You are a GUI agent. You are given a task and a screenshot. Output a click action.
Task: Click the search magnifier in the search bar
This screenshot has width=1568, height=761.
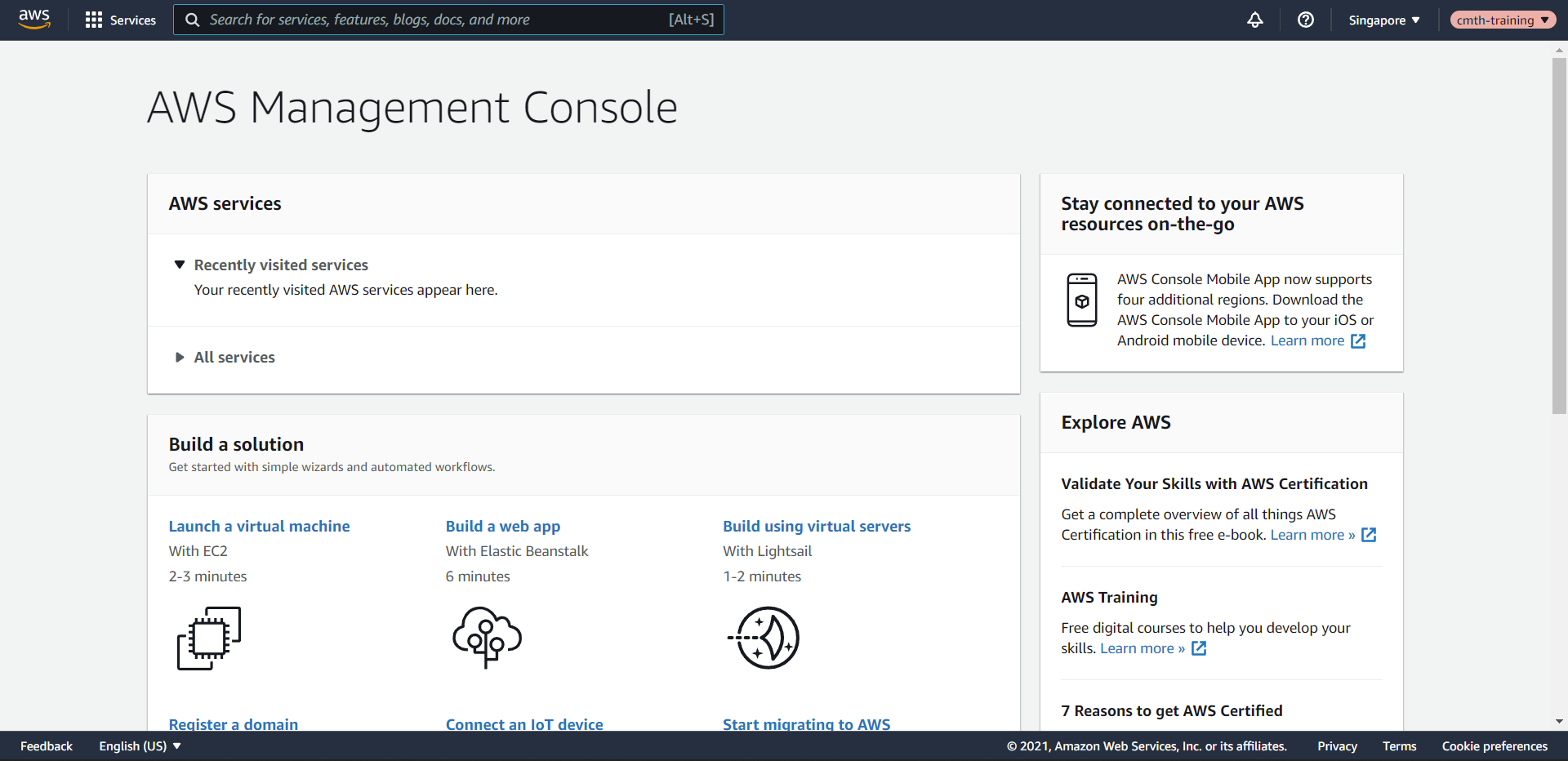(193, 19)
